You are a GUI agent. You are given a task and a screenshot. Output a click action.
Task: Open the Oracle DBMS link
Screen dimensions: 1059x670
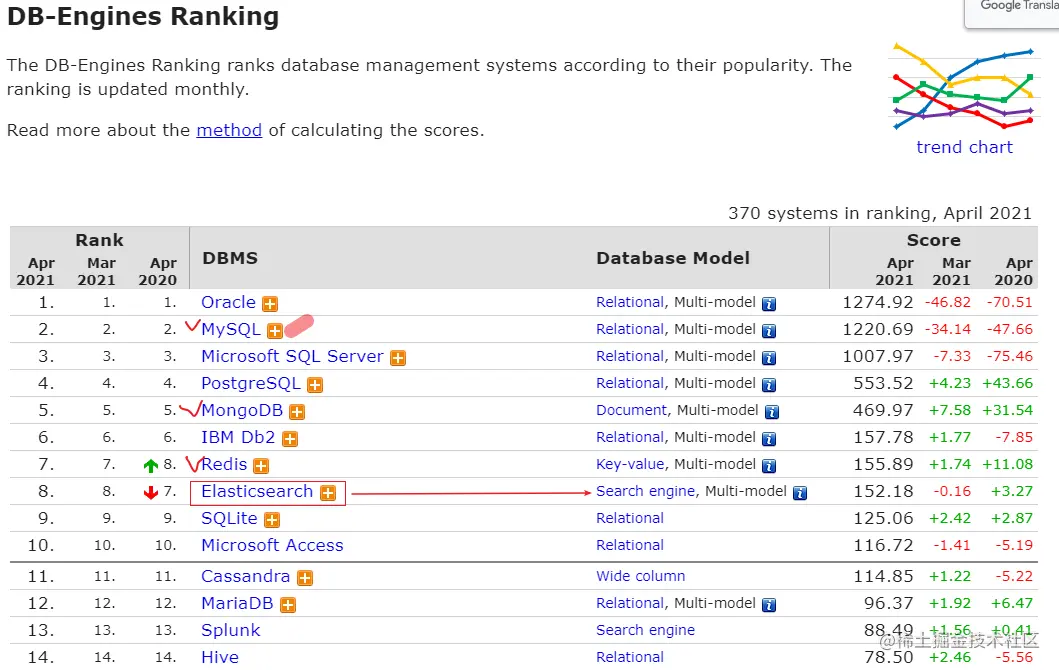[x=228, y=302]
